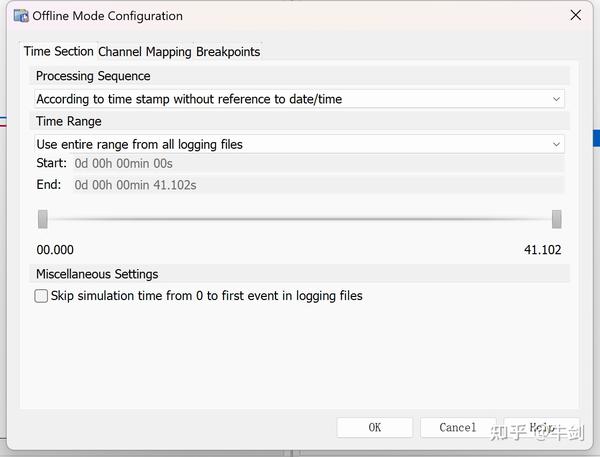
Task: Click the left time range slider handle
Action: (43, 219)
